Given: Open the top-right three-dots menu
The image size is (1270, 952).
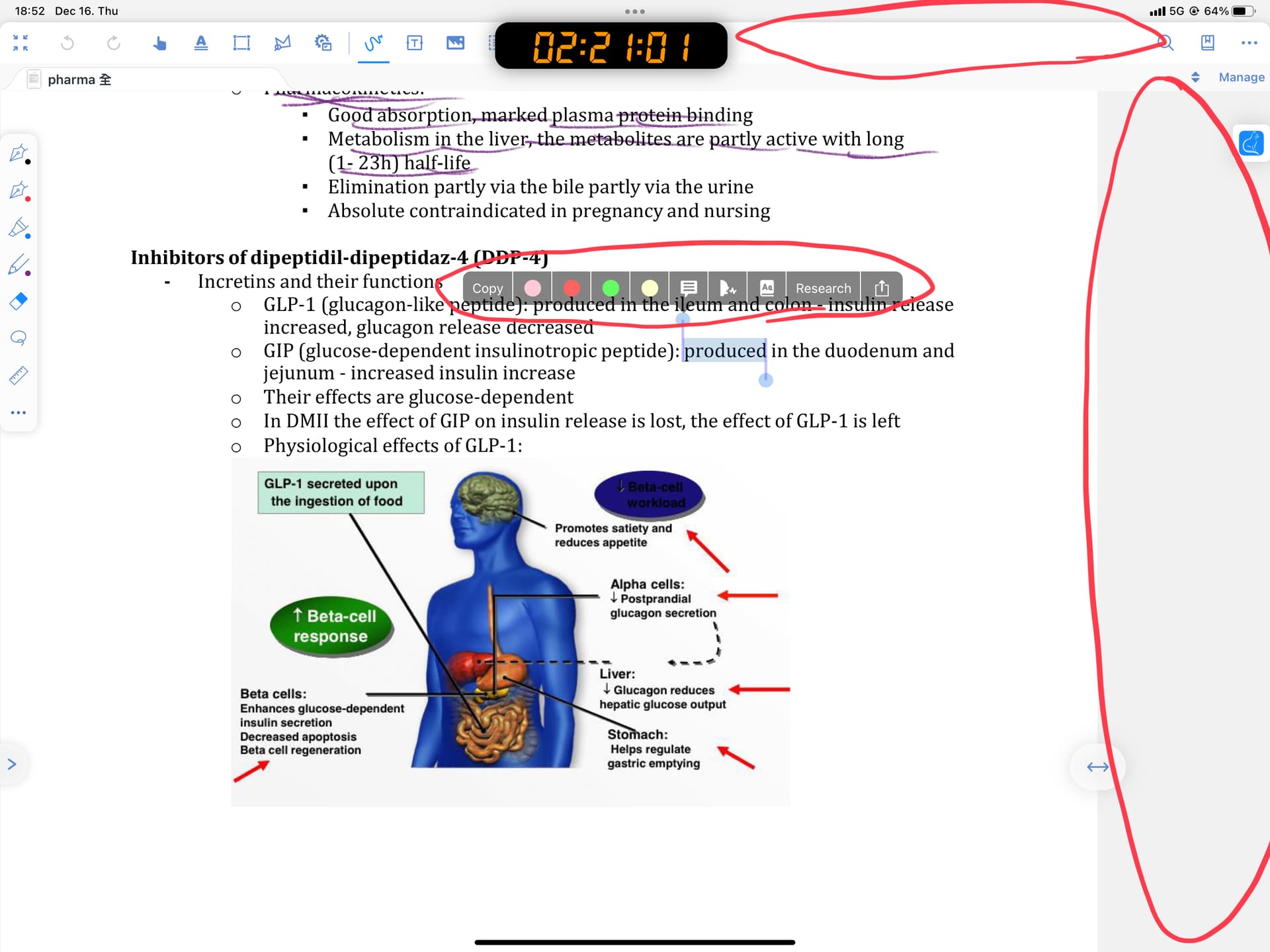Looking at the screenshot, I should tap(1249, 43).
